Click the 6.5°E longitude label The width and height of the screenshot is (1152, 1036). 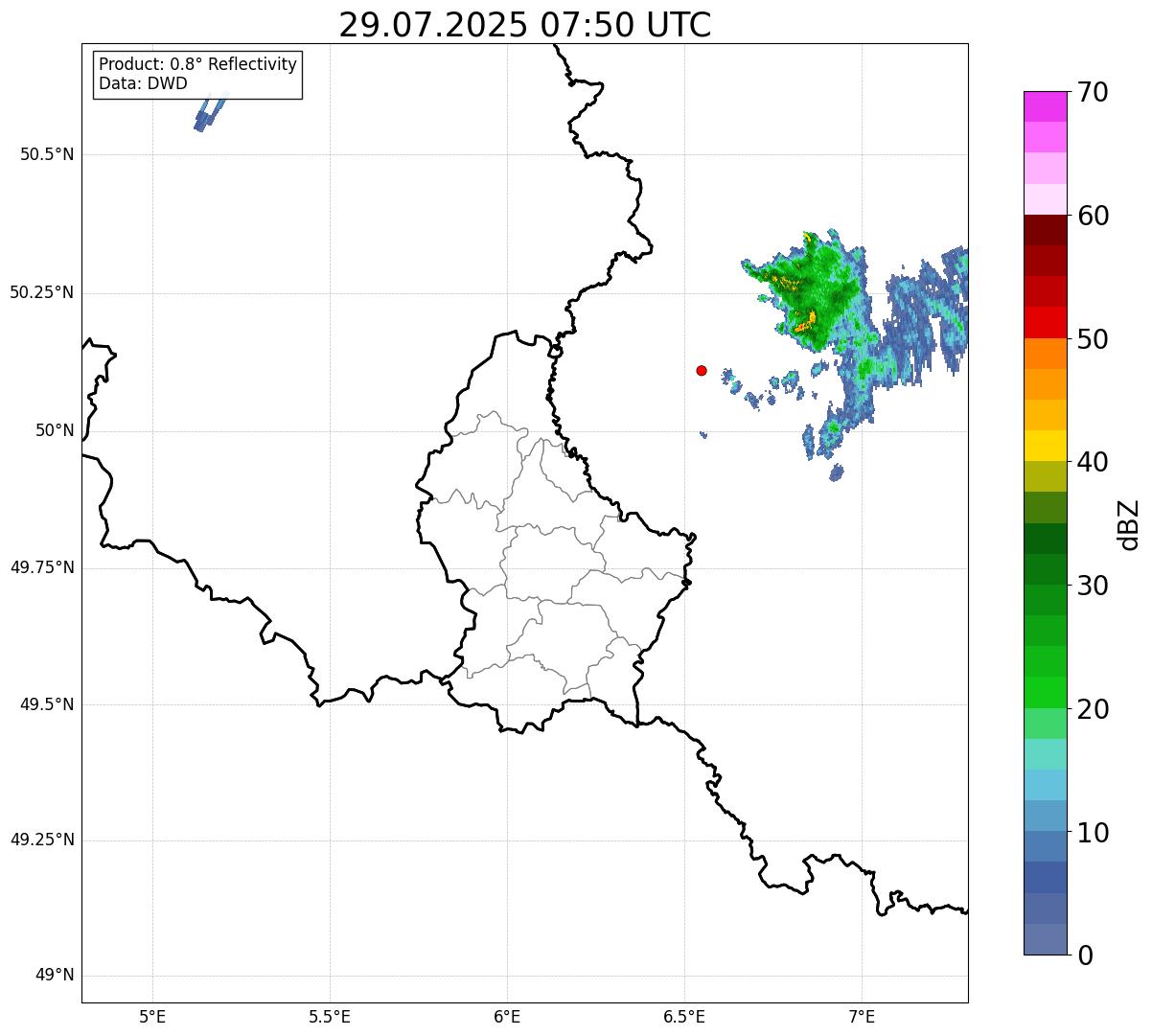click(x=684, y=1017)
